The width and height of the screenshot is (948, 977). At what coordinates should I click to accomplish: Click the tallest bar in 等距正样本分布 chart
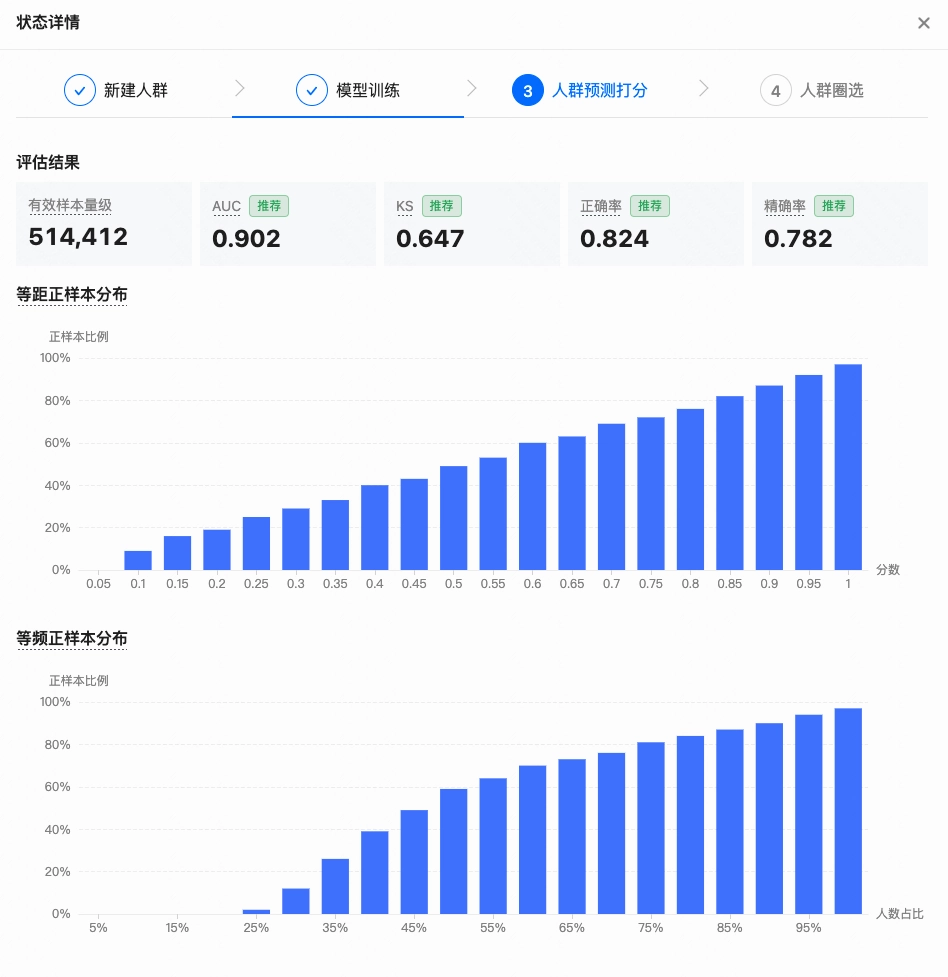click(848, 465)
